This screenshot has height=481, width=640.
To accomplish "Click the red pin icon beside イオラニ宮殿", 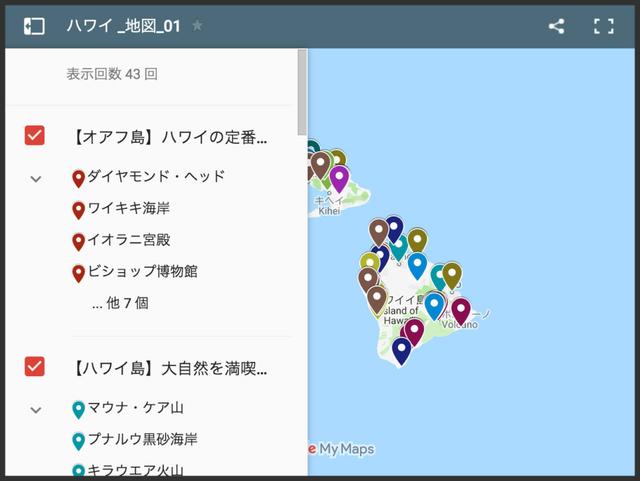I will tap(78, 242).
